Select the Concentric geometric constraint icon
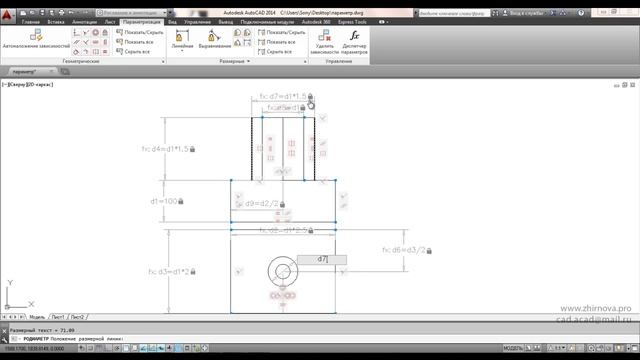The height and width of the screenshot is (360, 640). pos(96,32)
